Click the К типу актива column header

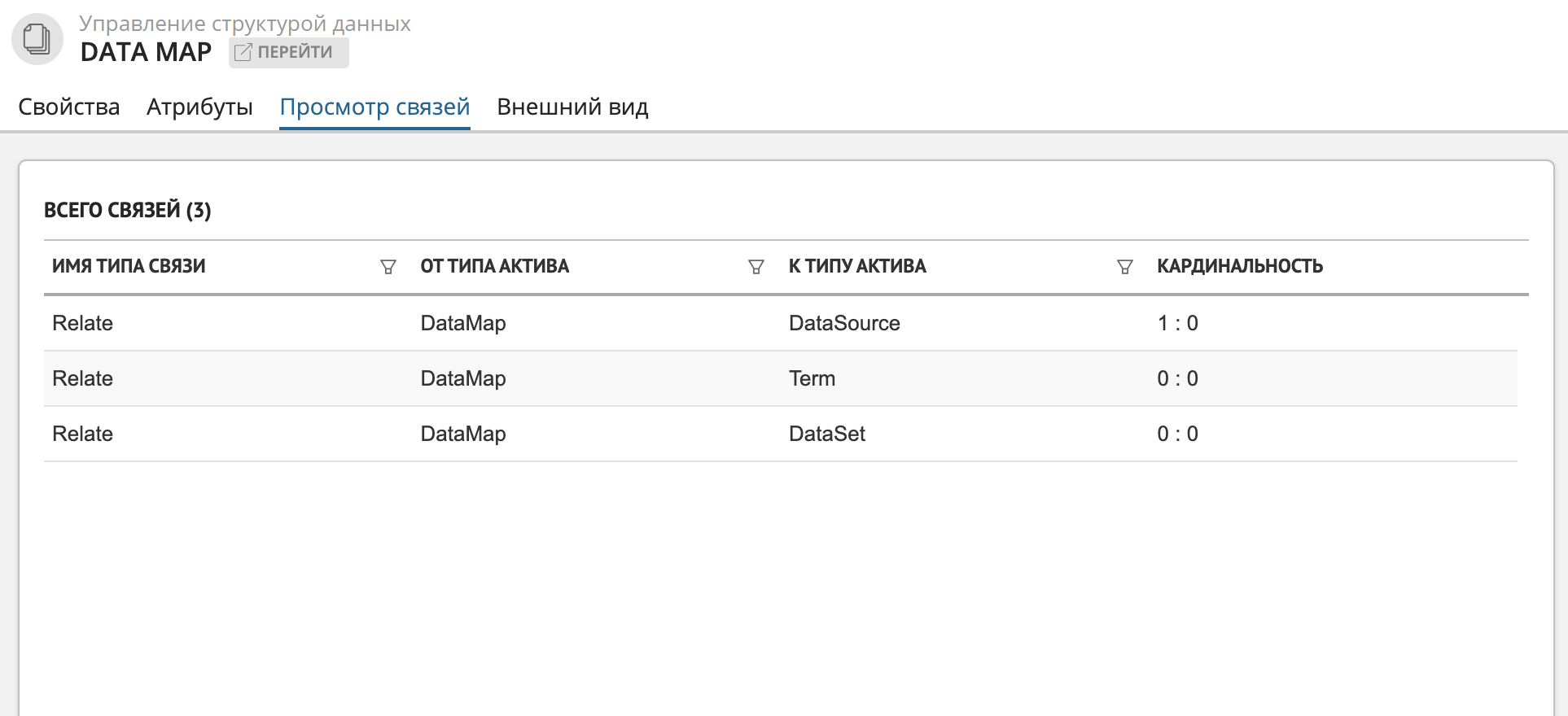tap(857, 266)
